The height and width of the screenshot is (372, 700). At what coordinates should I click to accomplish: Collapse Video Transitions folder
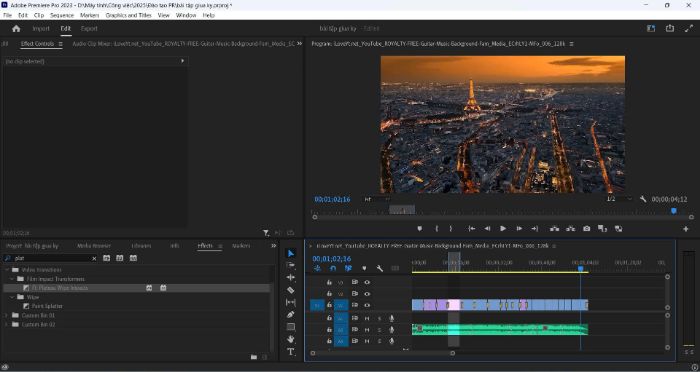7,270
